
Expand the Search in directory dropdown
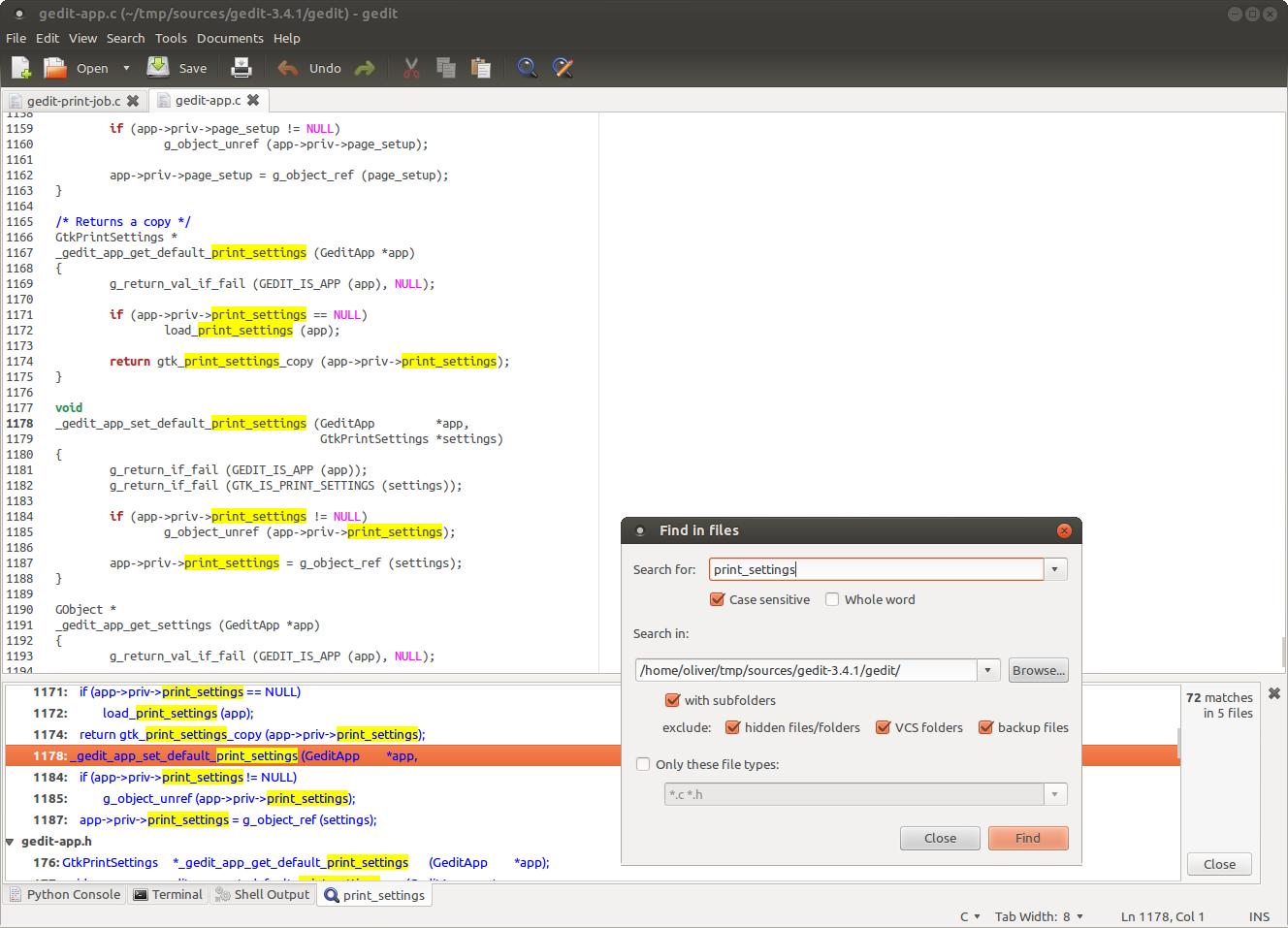coord(988,670)
